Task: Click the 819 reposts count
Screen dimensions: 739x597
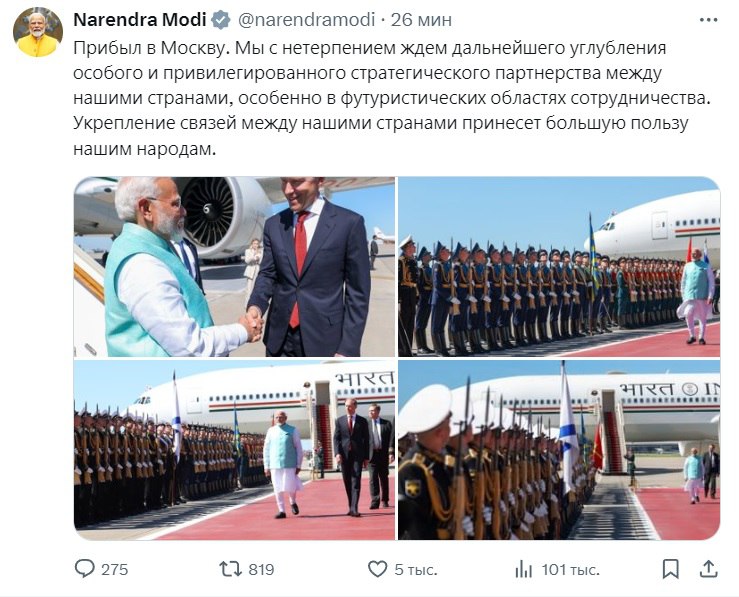Action: point(261,569)
